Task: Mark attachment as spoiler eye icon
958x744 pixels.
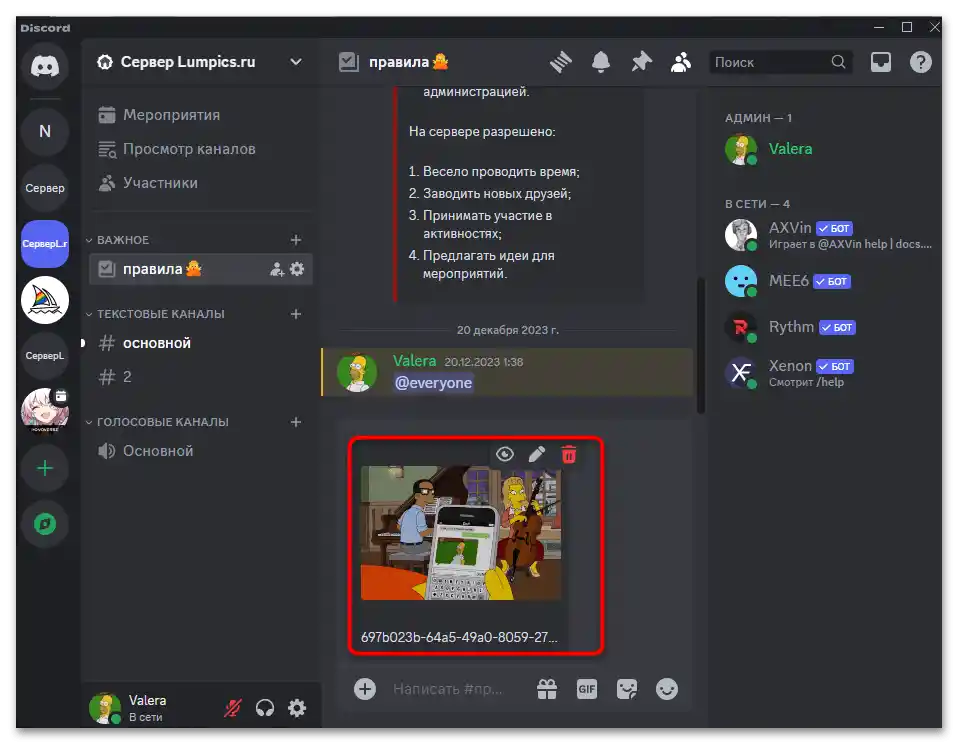Action: click(505, 454)
